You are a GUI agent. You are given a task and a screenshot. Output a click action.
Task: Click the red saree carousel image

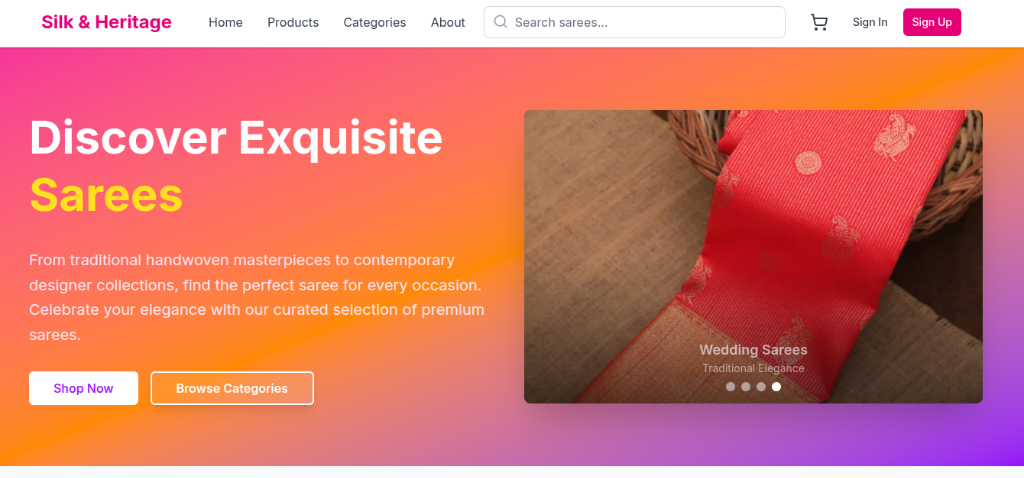pos(754,257)
